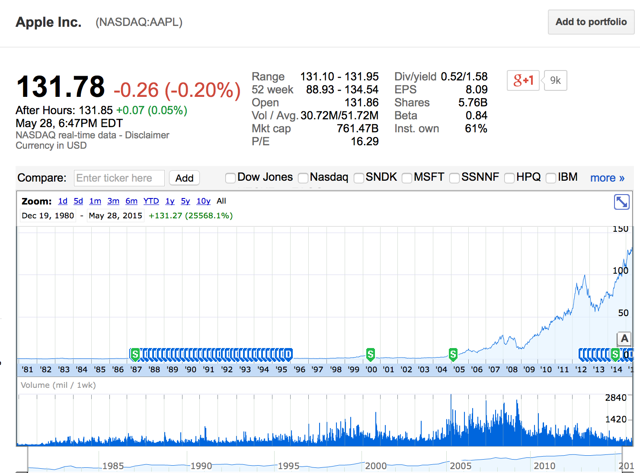
Task: Pick the 10y zoom range
Action: (203, 201)
